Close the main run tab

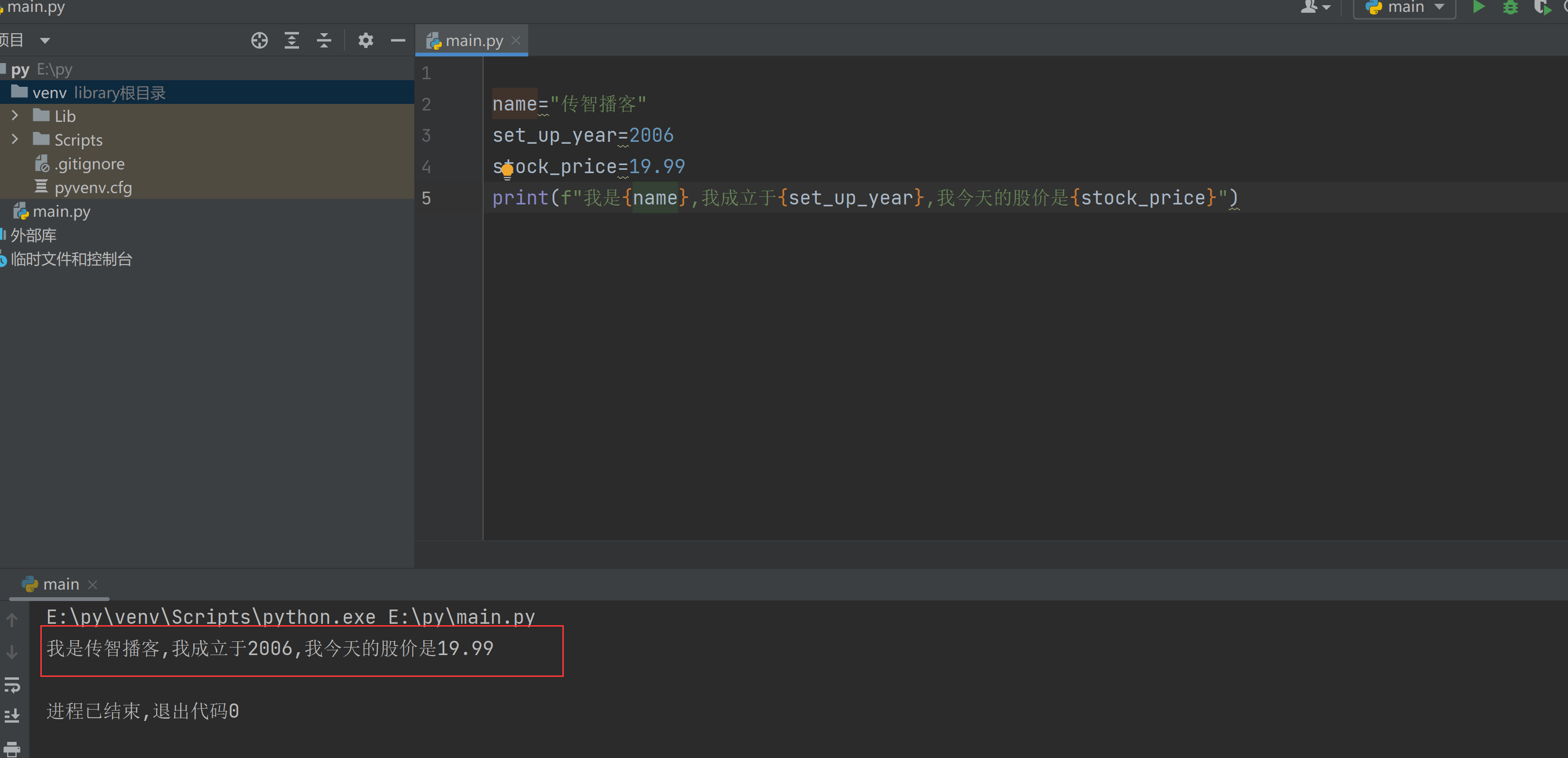(x=93, y=584)
